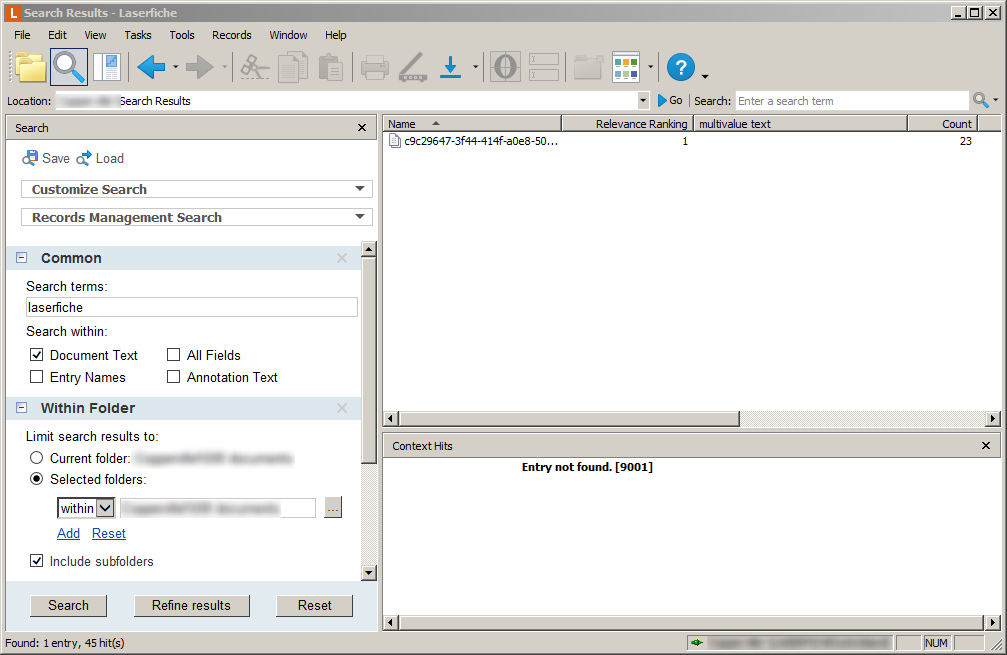Toggle the Search pane magnifier icon
This screenshot has height=655, width=1007.
point(69,67)
